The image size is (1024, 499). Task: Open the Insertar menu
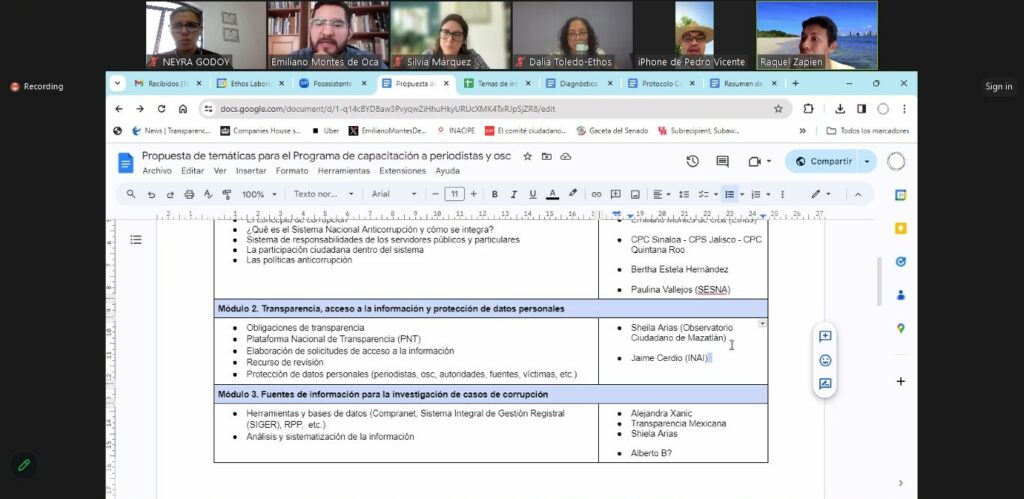tap(251, 171)
